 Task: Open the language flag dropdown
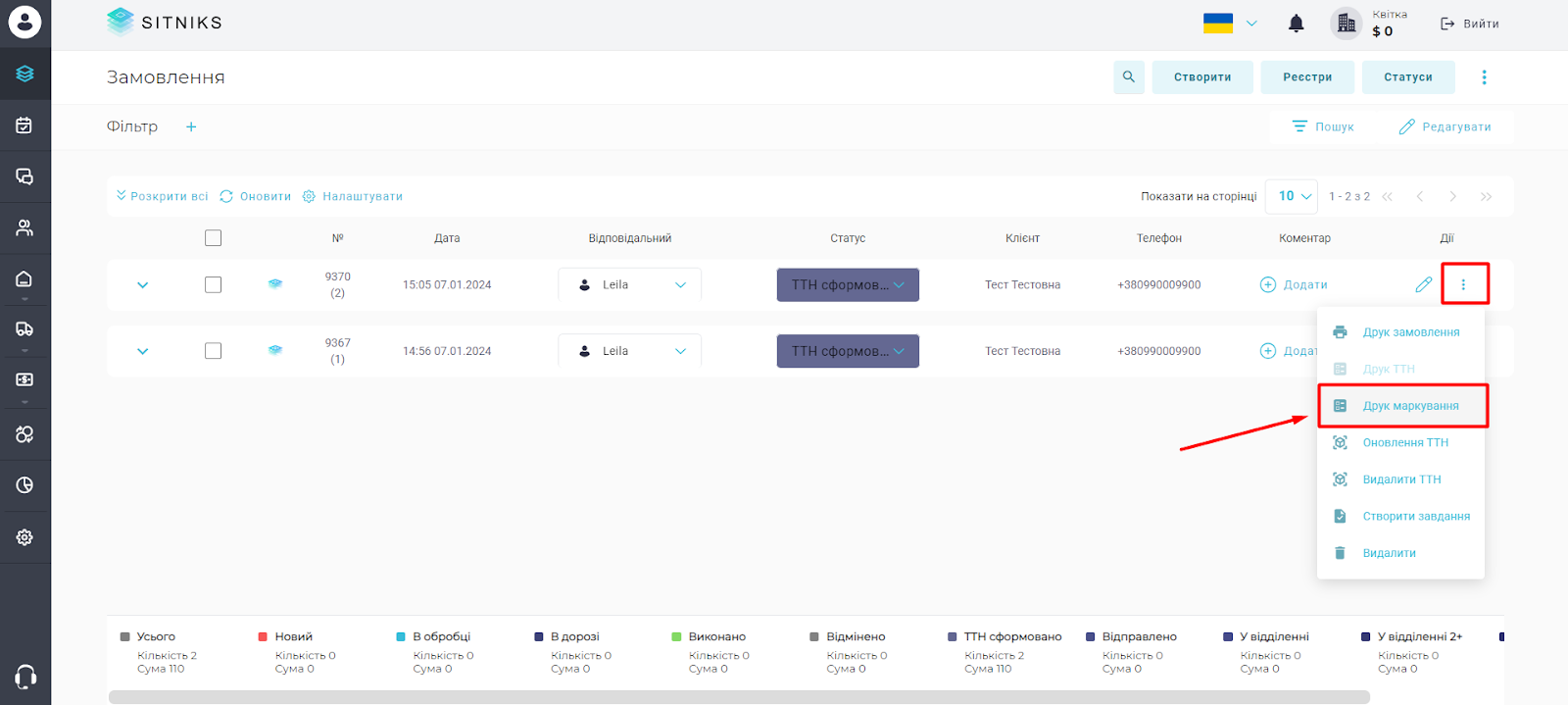tap(1231, 24)
